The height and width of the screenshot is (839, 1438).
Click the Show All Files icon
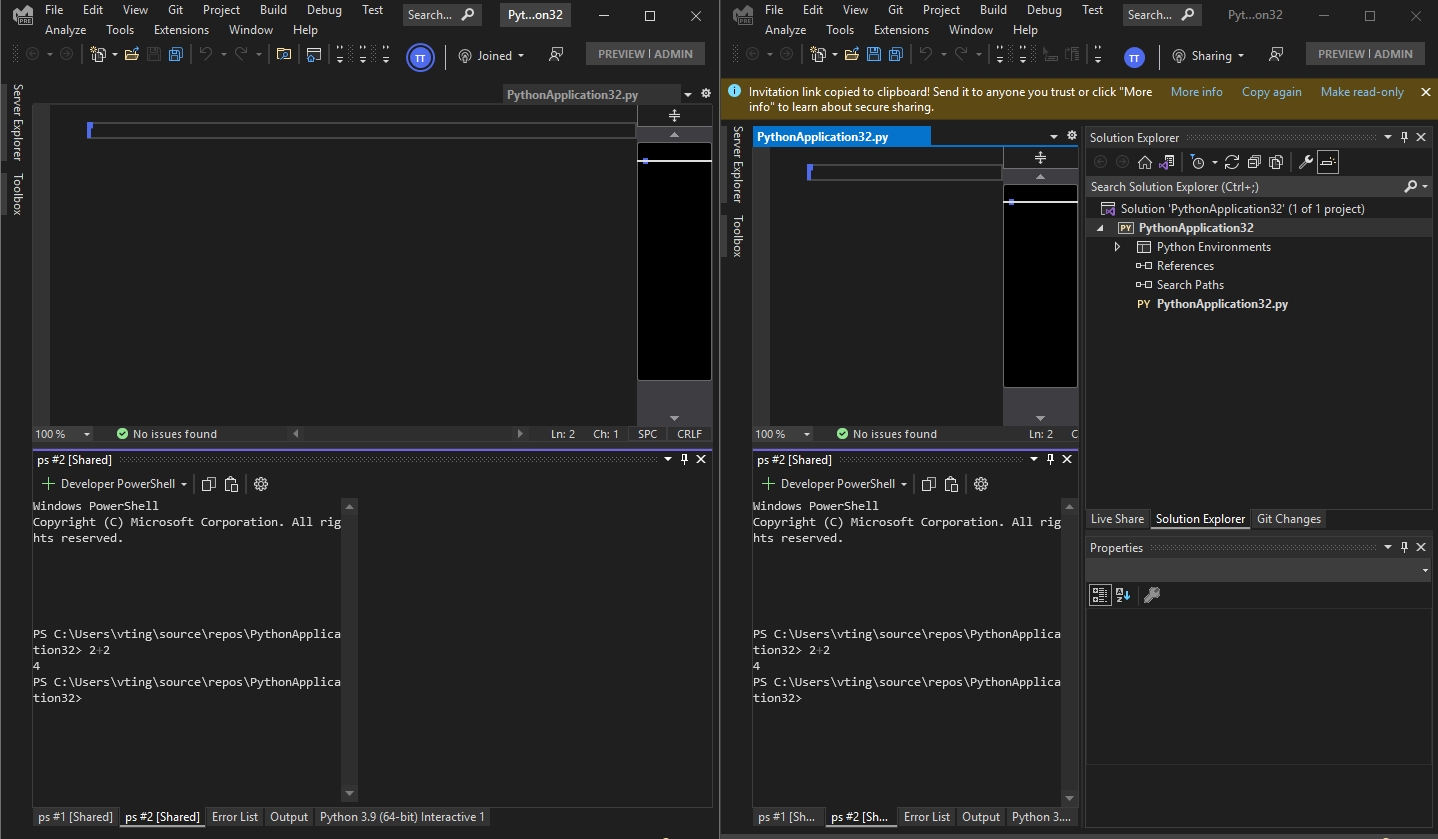pyautogui.click(x=1275, y=161)
